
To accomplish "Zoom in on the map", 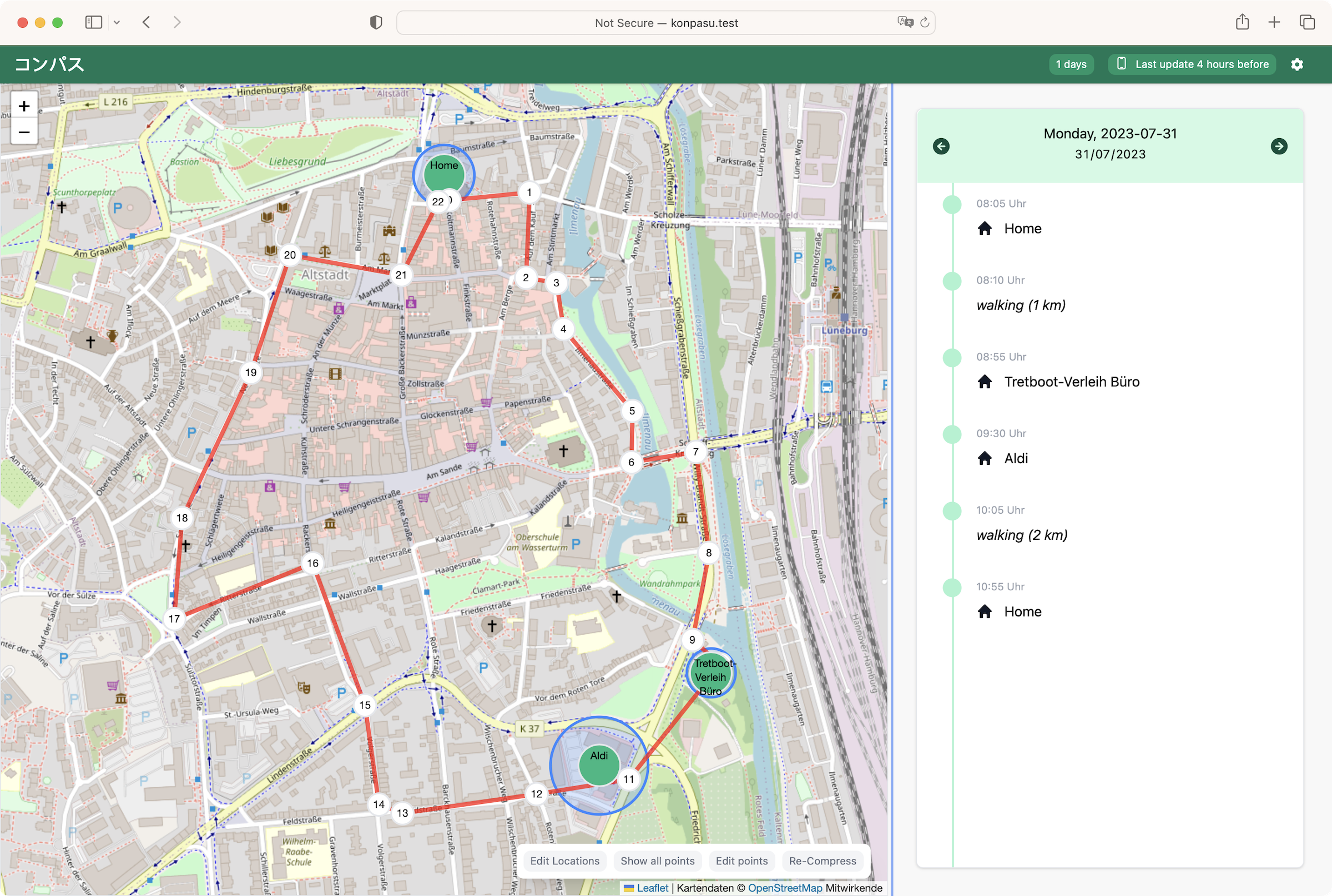I will coord(24,107).
